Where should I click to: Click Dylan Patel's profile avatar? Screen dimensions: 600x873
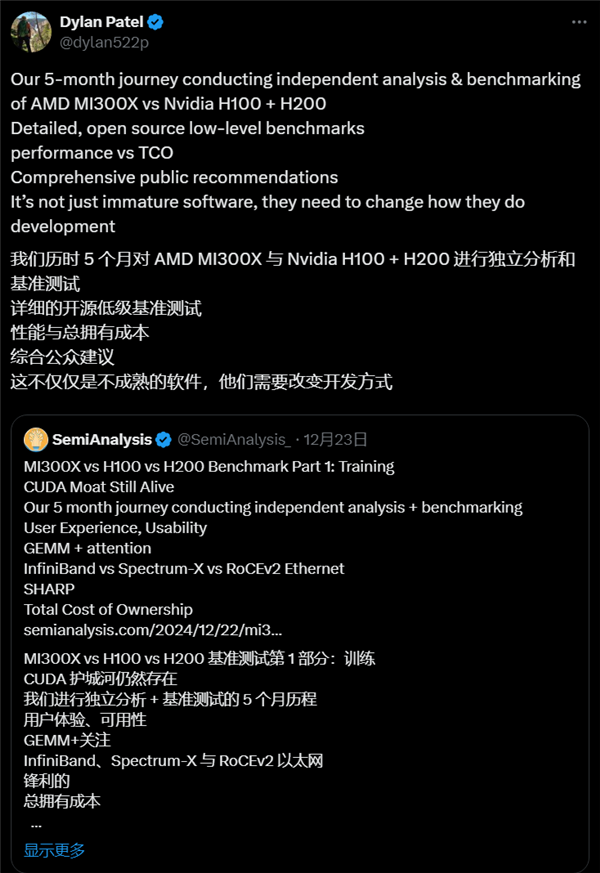point(31,31)
